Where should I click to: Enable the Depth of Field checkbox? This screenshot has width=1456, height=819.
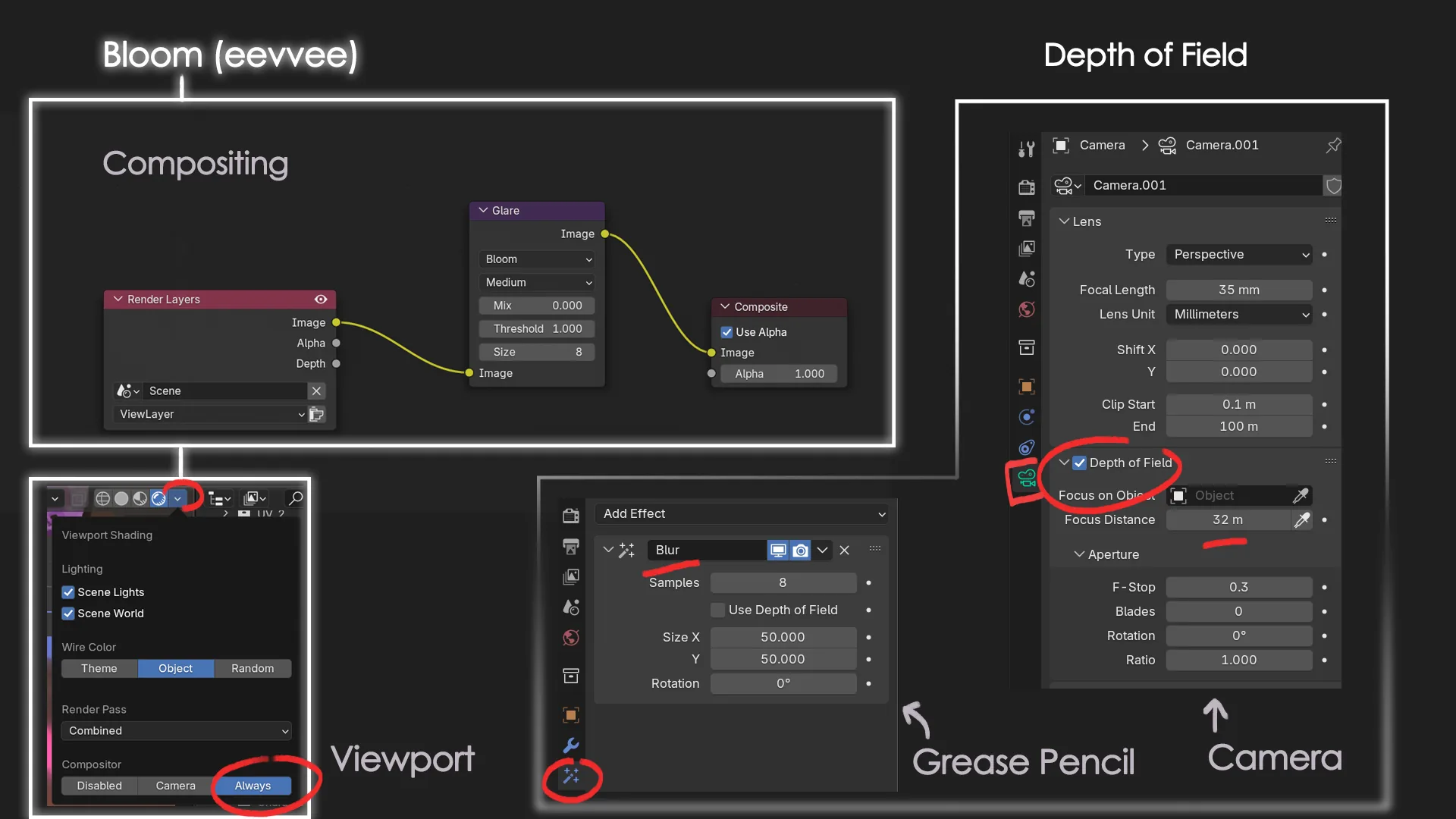[1079, 463]
